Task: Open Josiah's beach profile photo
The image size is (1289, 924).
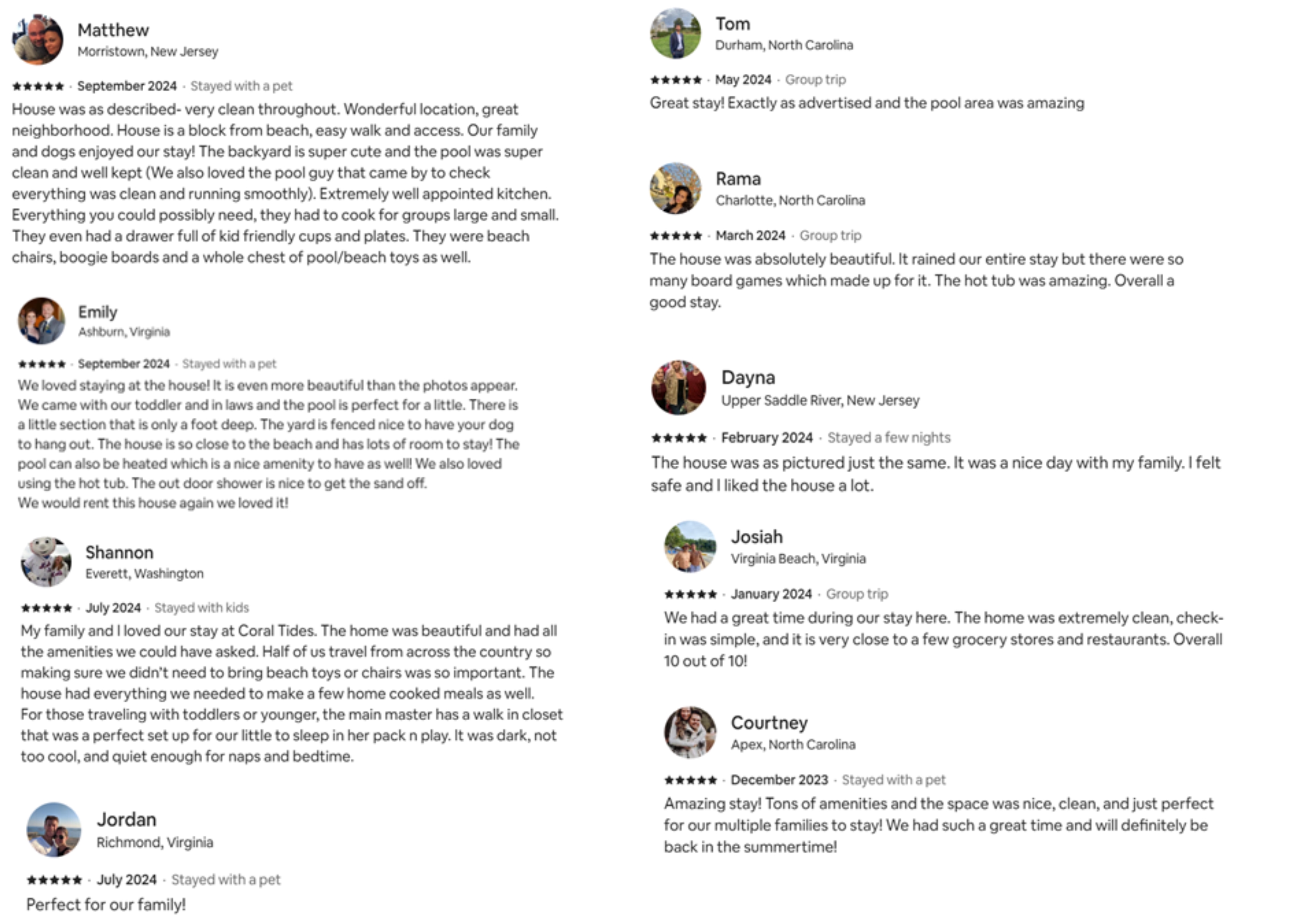Action: 690,546
